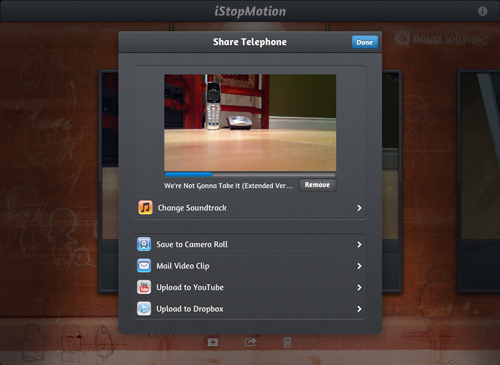This screenshot has width=500, height=365.
Task: Choose Upload to Dropbox
Action: click(250, 309)
